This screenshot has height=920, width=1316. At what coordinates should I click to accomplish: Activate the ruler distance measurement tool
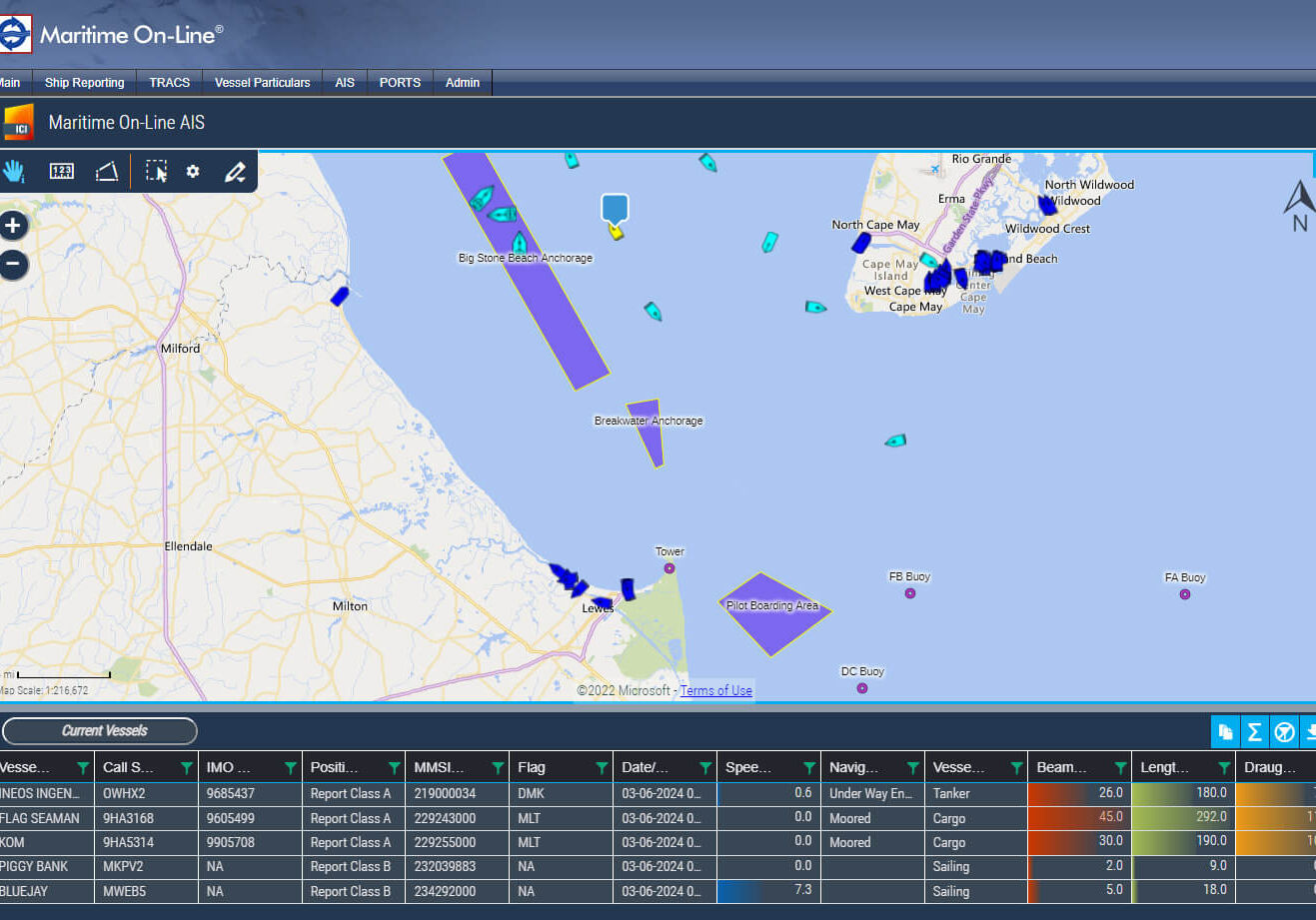[61, 172]
